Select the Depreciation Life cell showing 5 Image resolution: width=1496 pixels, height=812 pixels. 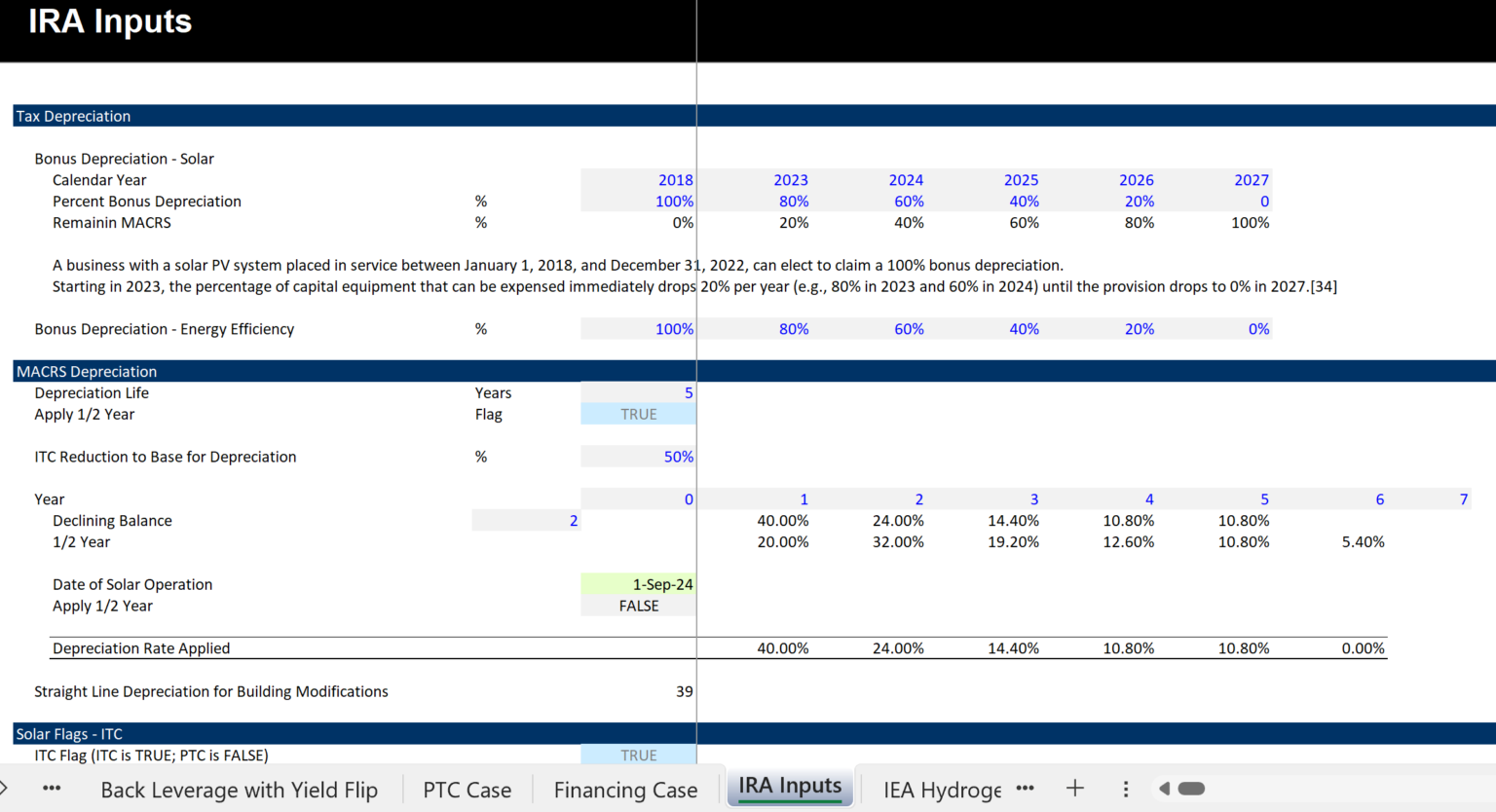pos(638,392)
